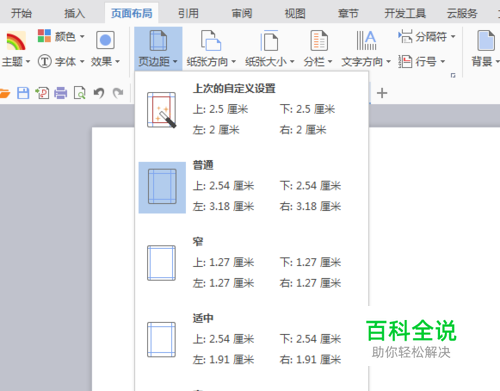Open the 分隔符 breaks dropdown
The width and height of the screenshot is (500, 391).
tap(427, 36)
